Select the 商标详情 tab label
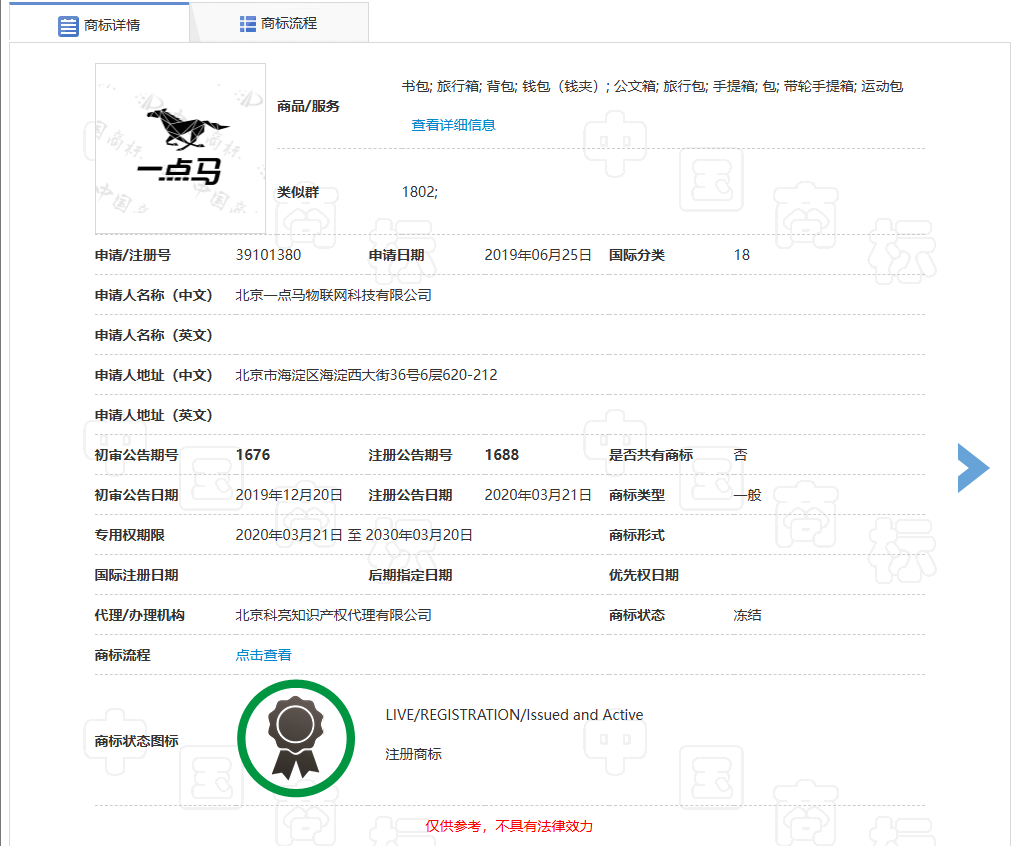1013x846 pixels. [x=112, y=25]
